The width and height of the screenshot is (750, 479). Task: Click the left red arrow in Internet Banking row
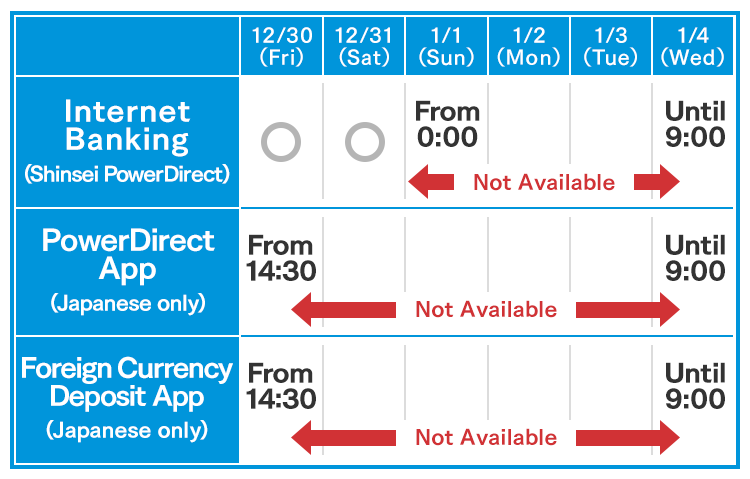pos(432,182)
